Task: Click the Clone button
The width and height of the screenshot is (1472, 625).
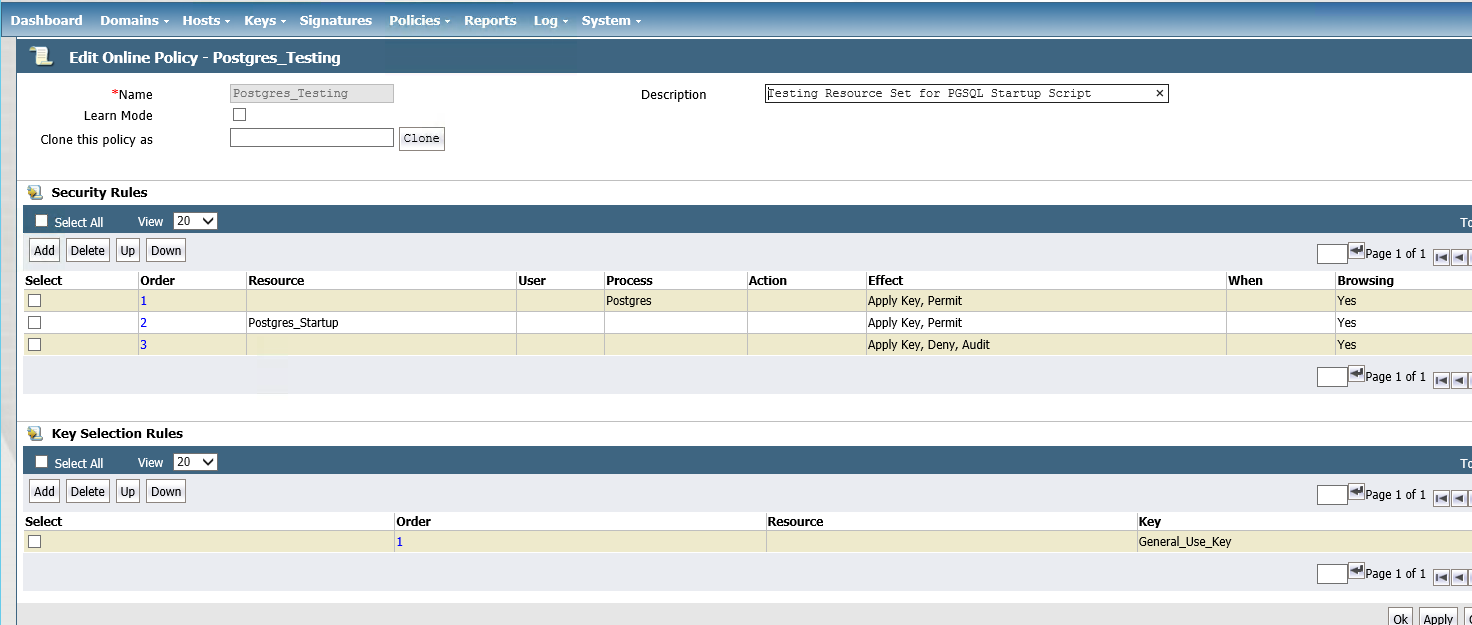Action: click(x=421, y=139)
